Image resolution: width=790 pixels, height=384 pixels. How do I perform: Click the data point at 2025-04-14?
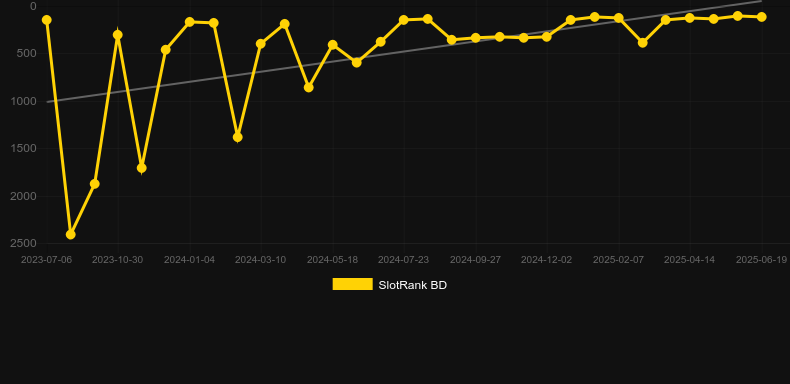tap(690, 18)
